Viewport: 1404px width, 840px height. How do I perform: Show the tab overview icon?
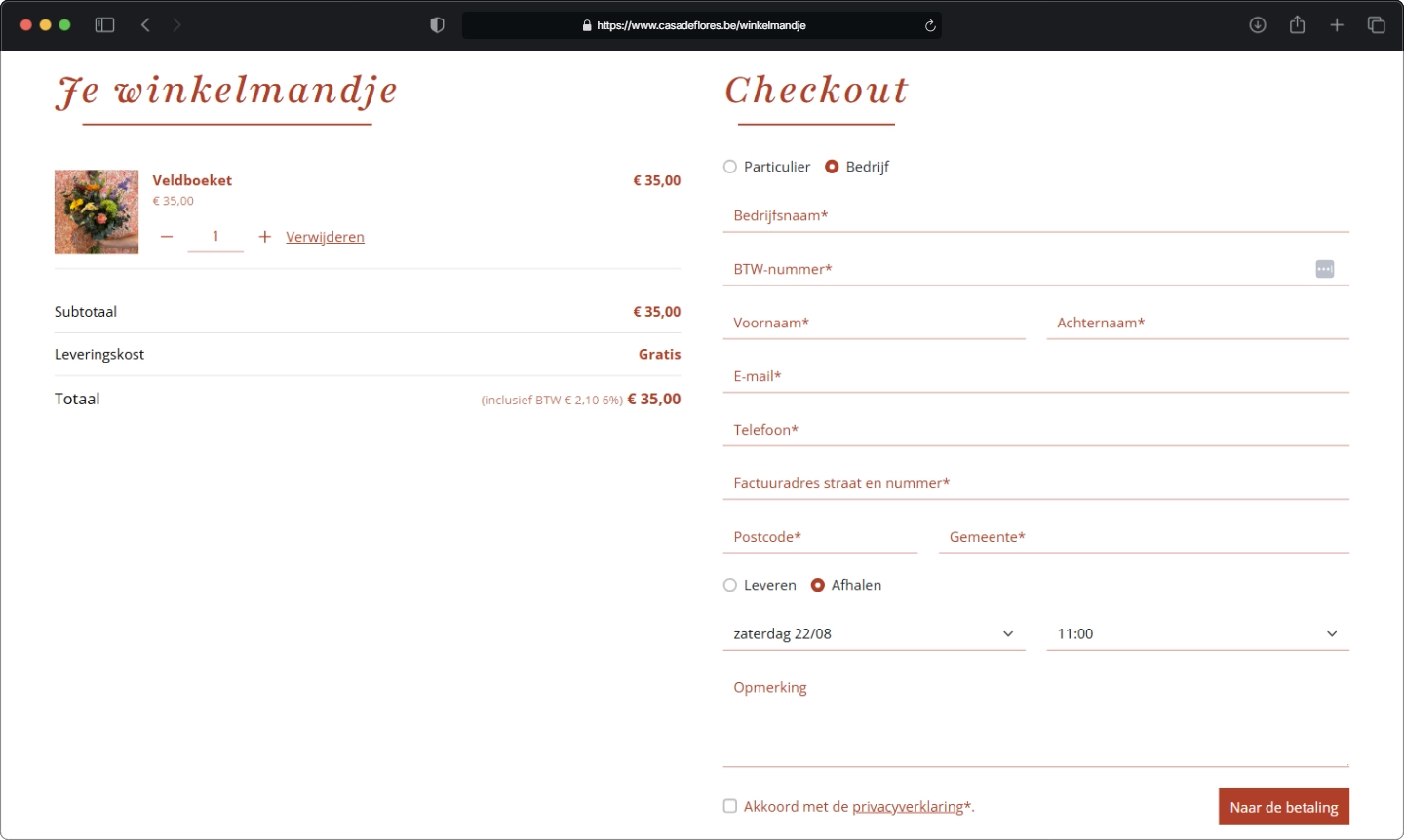(1376, 25)
